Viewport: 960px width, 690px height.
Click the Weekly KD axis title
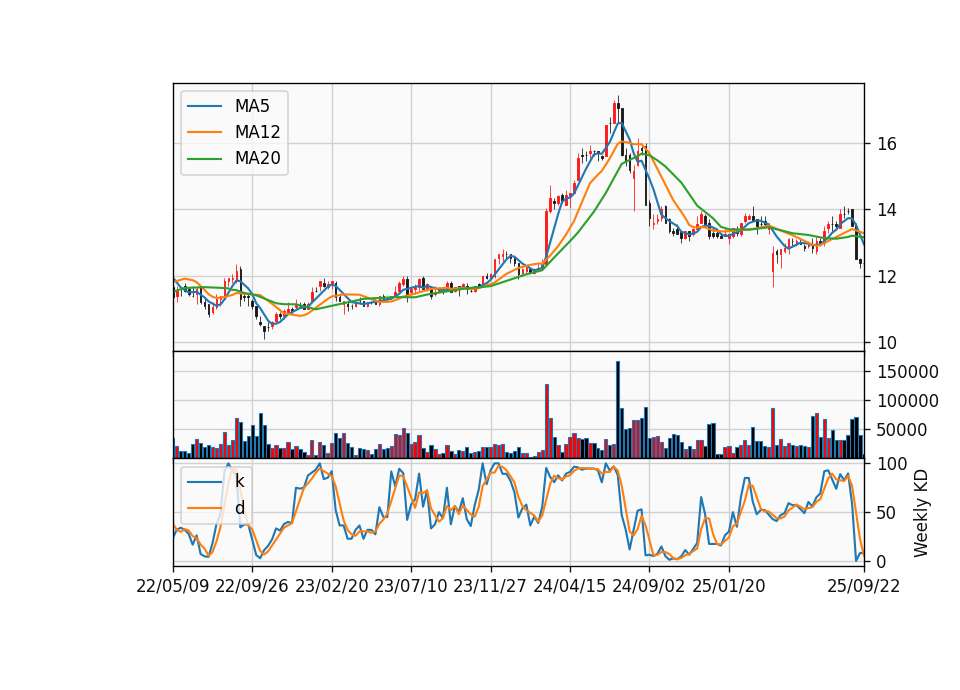pyautogui.click(x=921, y=513)
